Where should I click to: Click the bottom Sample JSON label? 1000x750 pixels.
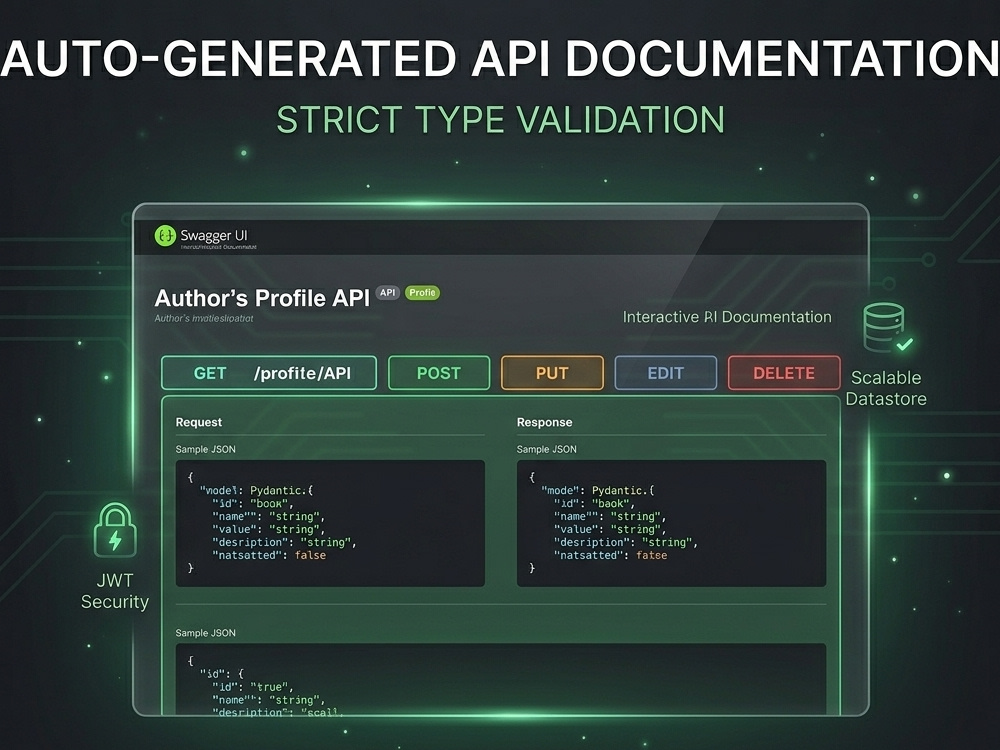click(x=205, y=633)
